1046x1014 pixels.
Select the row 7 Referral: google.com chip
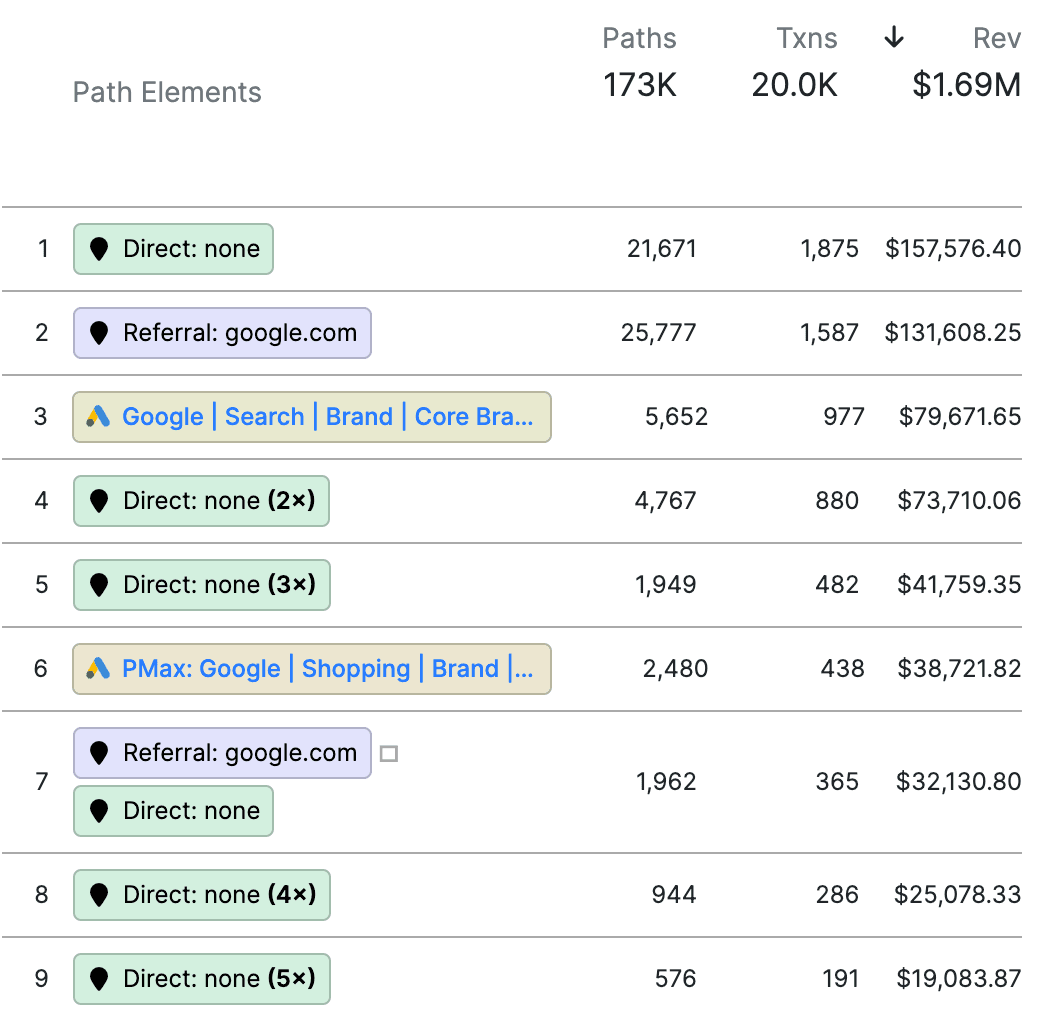pos(222,753)
